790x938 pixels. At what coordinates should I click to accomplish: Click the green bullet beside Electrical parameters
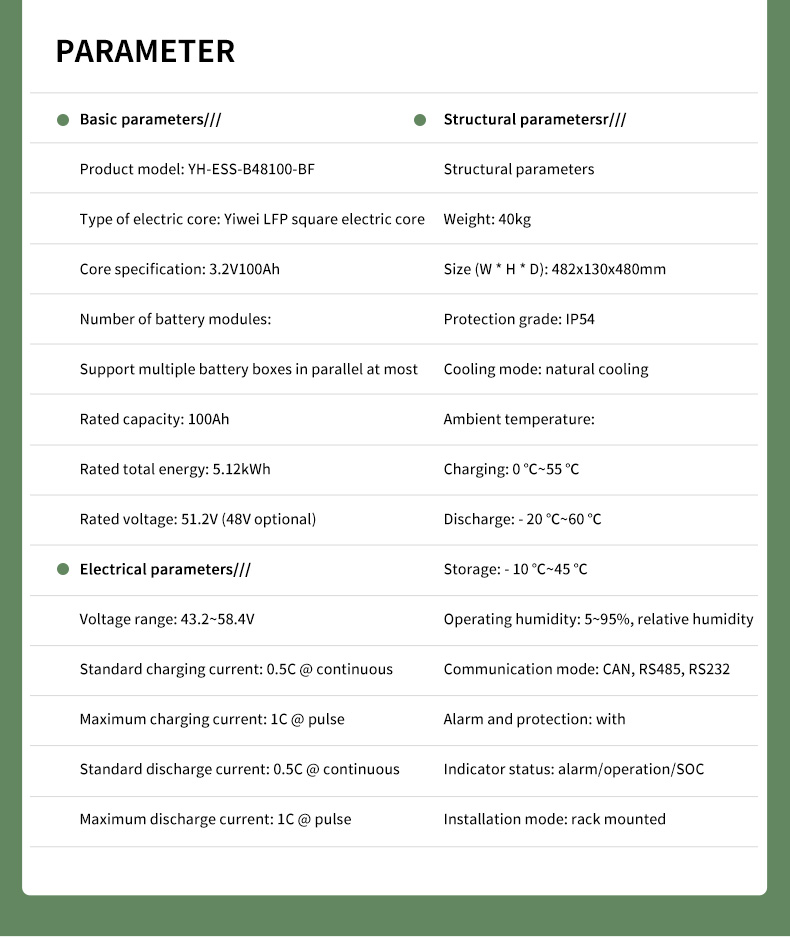point(63,570)
